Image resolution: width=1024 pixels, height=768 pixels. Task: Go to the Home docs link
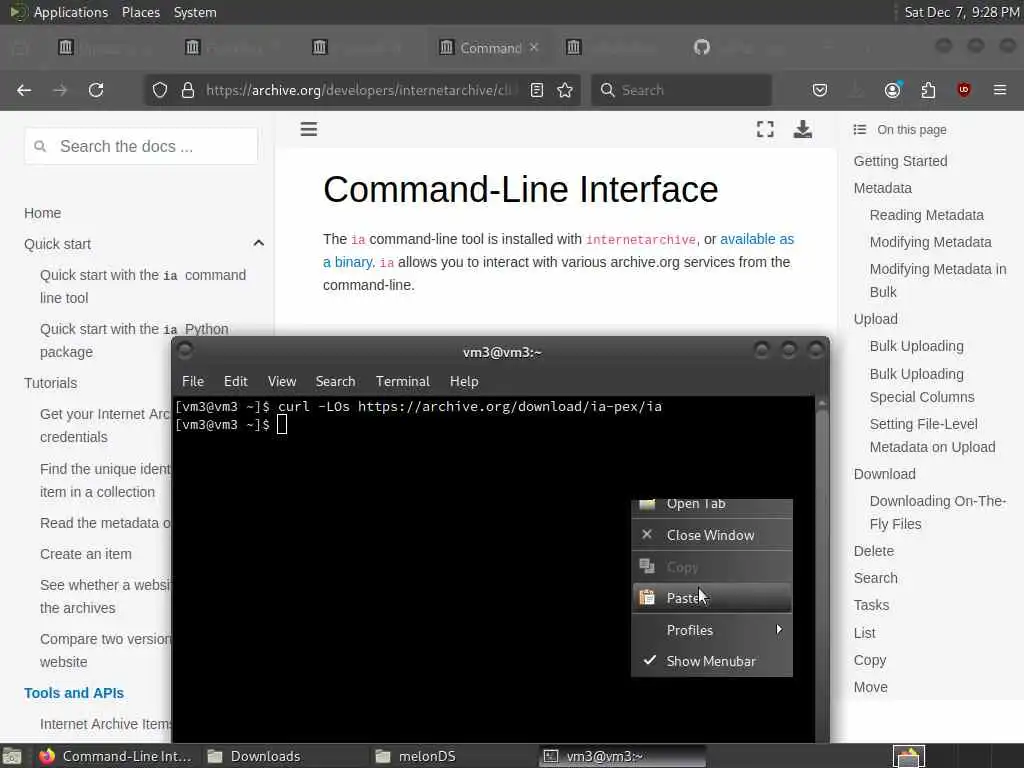click(42, 213)
